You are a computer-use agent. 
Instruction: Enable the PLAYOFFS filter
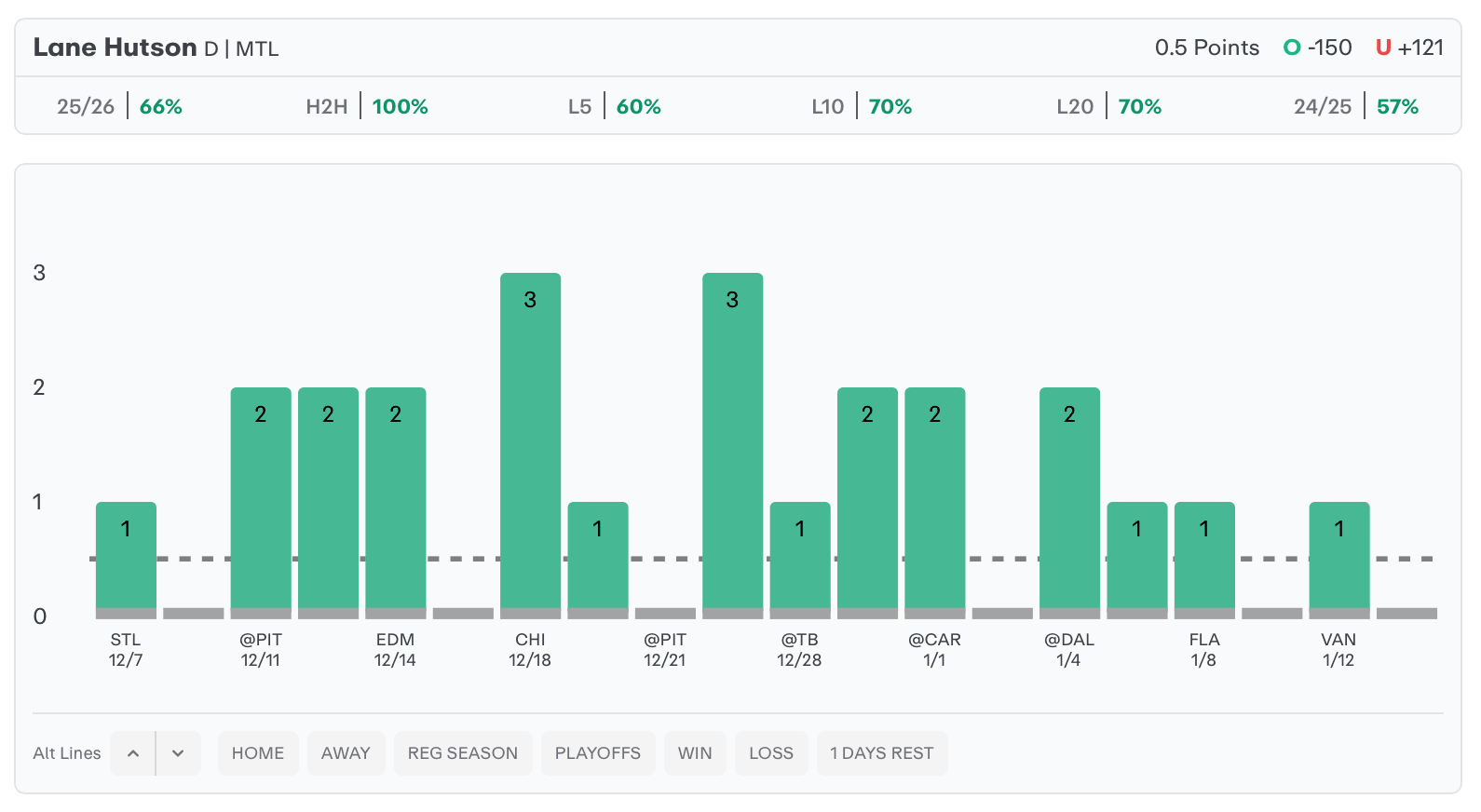(x=597, y=753)
